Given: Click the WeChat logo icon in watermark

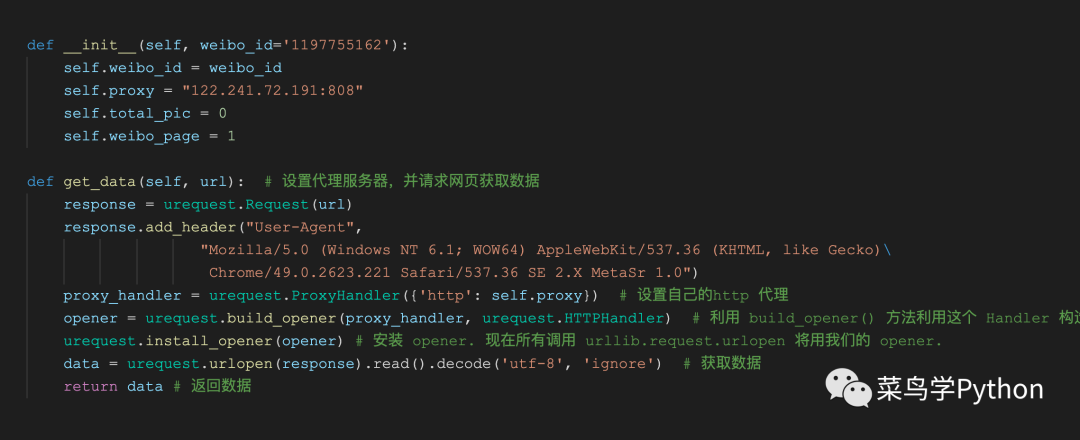Looking at the screenshot, I should click(x=847, y=387).
